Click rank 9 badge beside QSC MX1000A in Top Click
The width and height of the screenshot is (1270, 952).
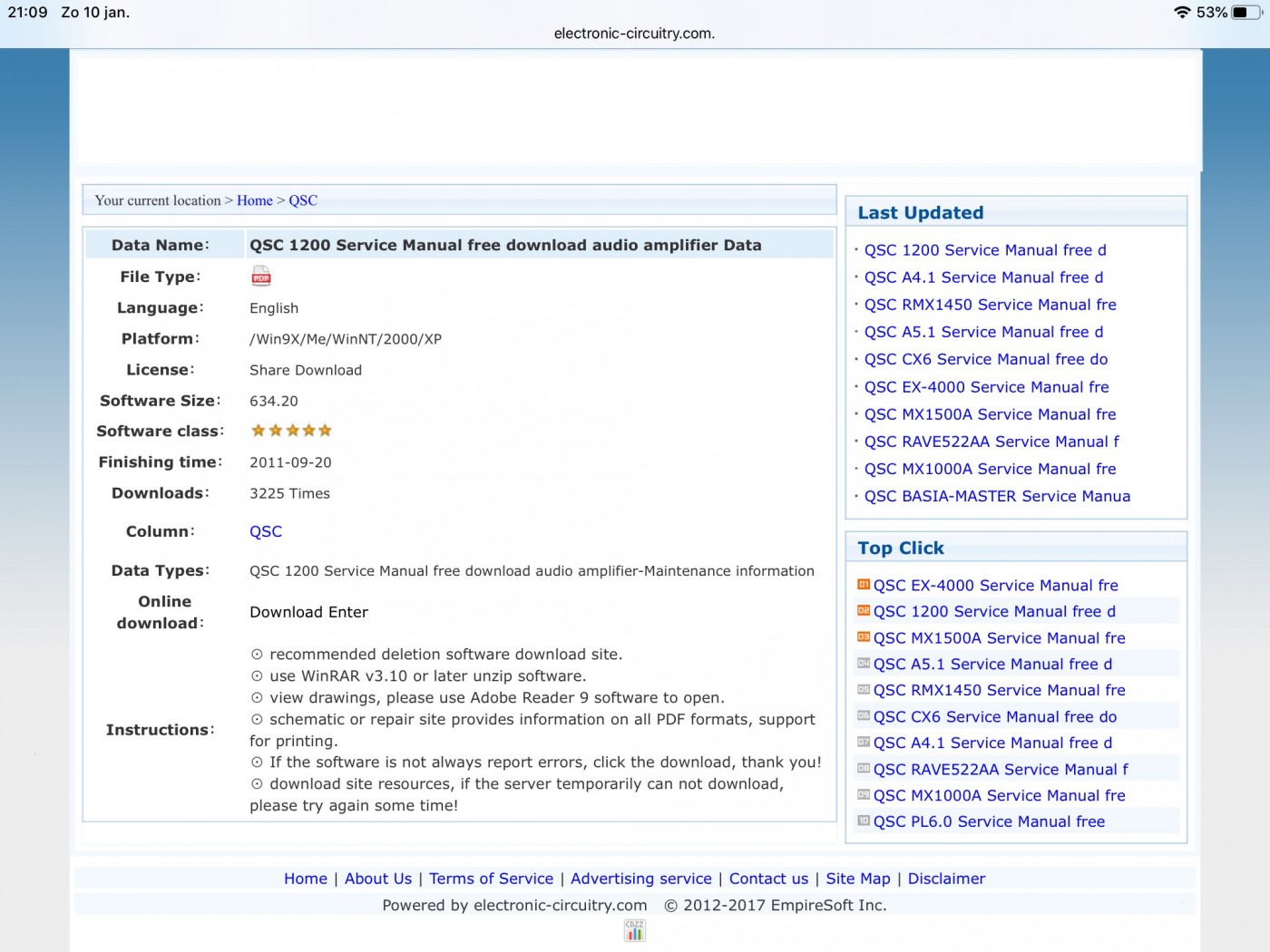pyautogui.click(x=864, y=795)
